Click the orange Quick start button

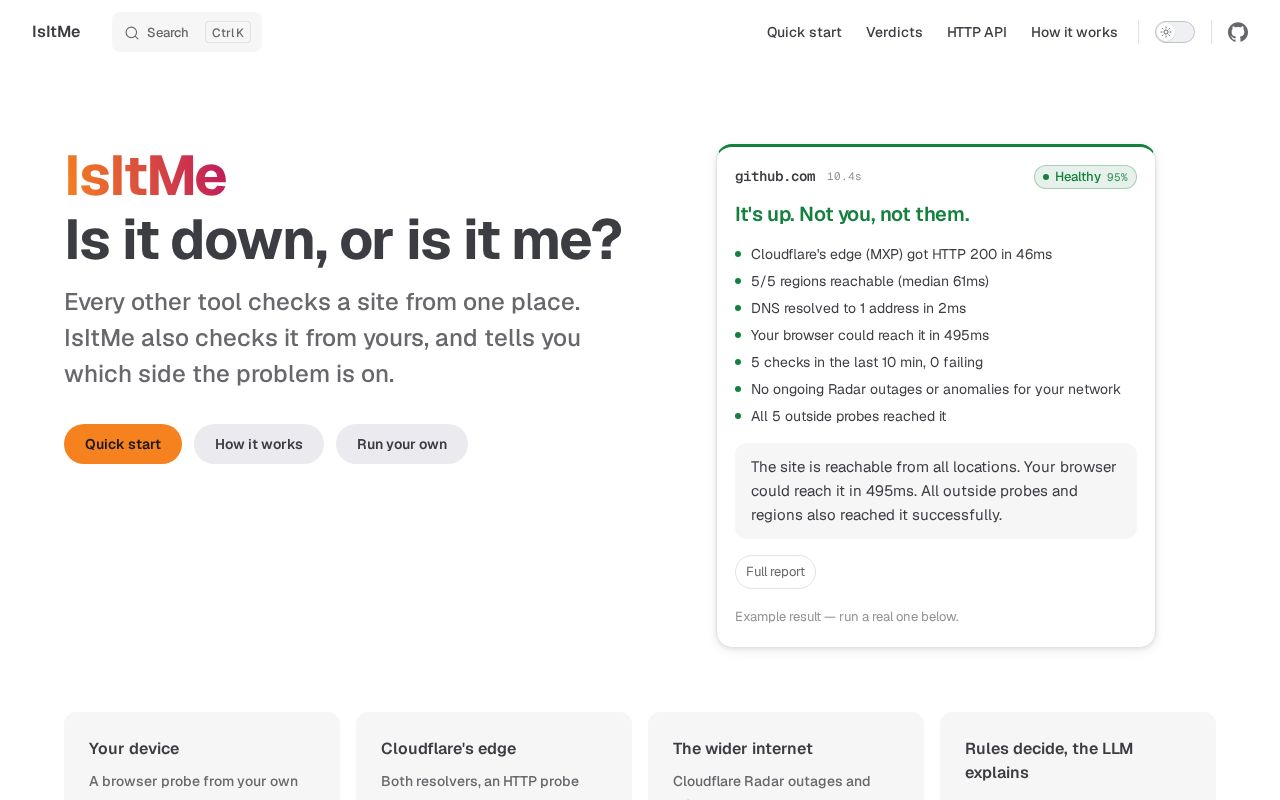pos(123,444)
